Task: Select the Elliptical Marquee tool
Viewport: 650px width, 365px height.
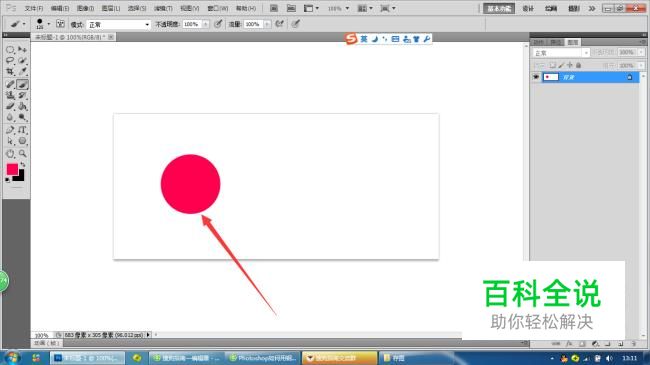Action: tap(10, 50)
